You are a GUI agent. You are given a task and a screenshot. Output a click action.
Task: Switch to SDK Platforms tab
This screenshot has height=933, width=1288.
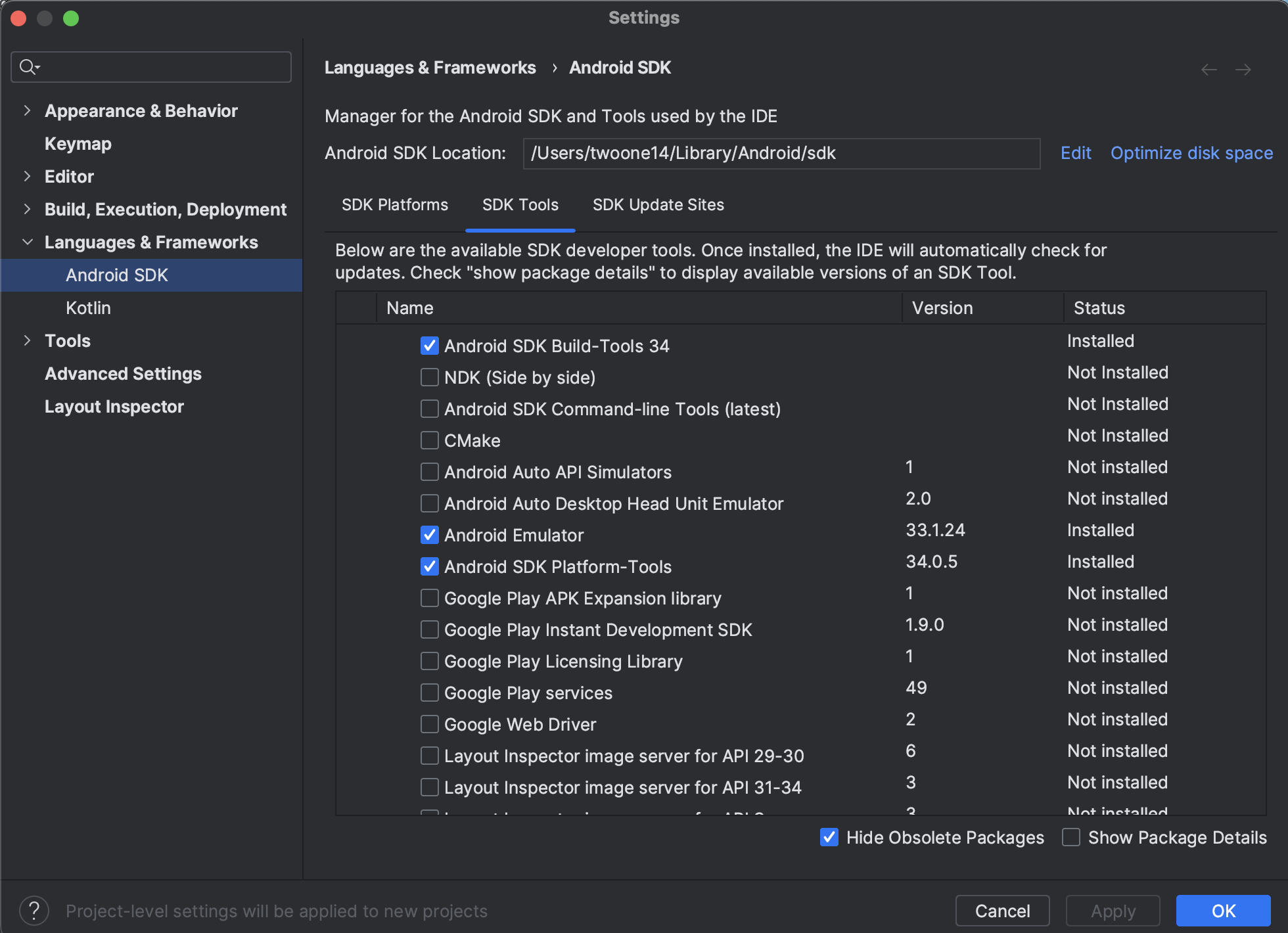coord(394,205)
